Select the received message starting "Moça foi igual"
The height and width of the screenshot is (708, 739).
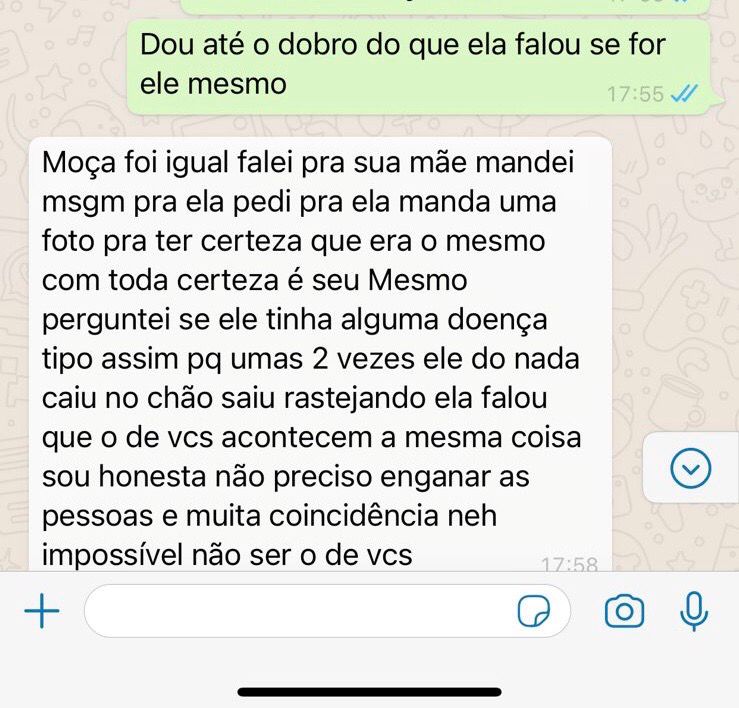320,354
